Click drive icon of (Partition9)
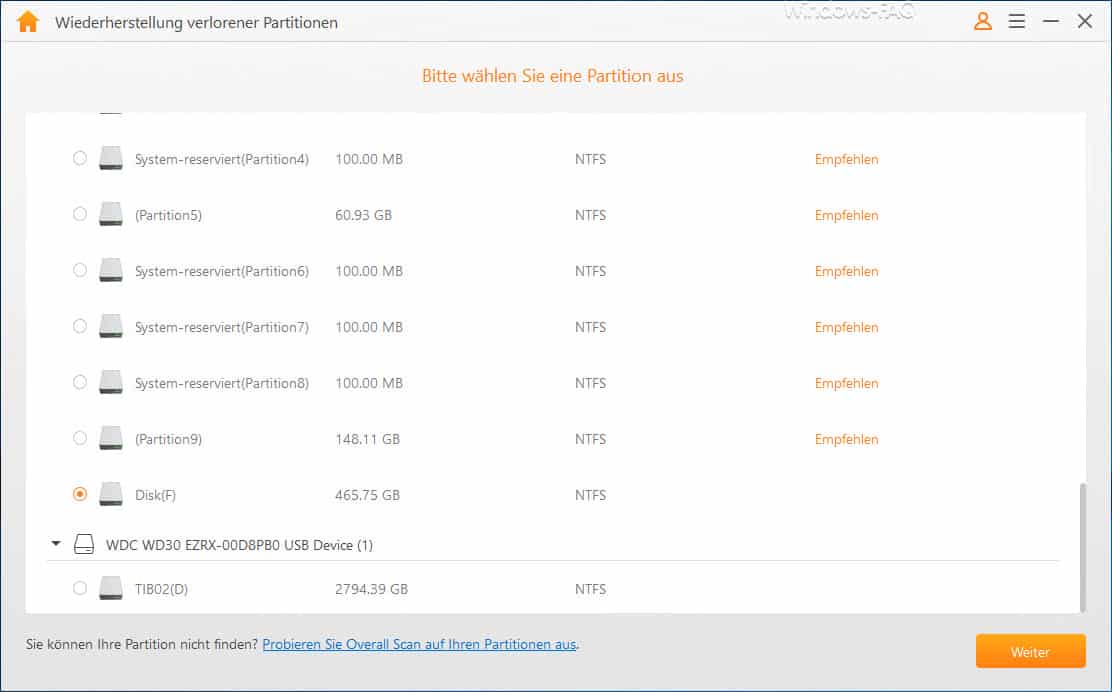The height and width of the screenshot is (692, 1112). point(111,438)
